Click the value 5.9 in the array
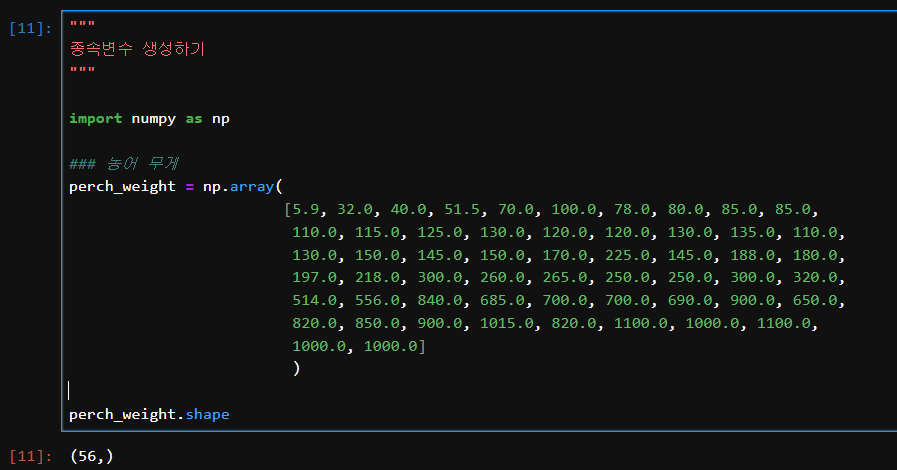897x470 pixels. pyautogui.click(x=306, y=209)
